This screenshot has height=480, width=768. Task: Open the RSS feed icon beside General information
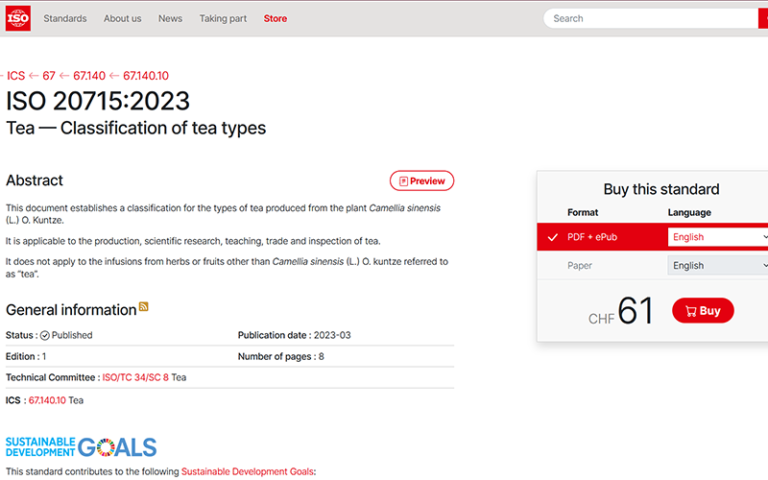(144, 307)
